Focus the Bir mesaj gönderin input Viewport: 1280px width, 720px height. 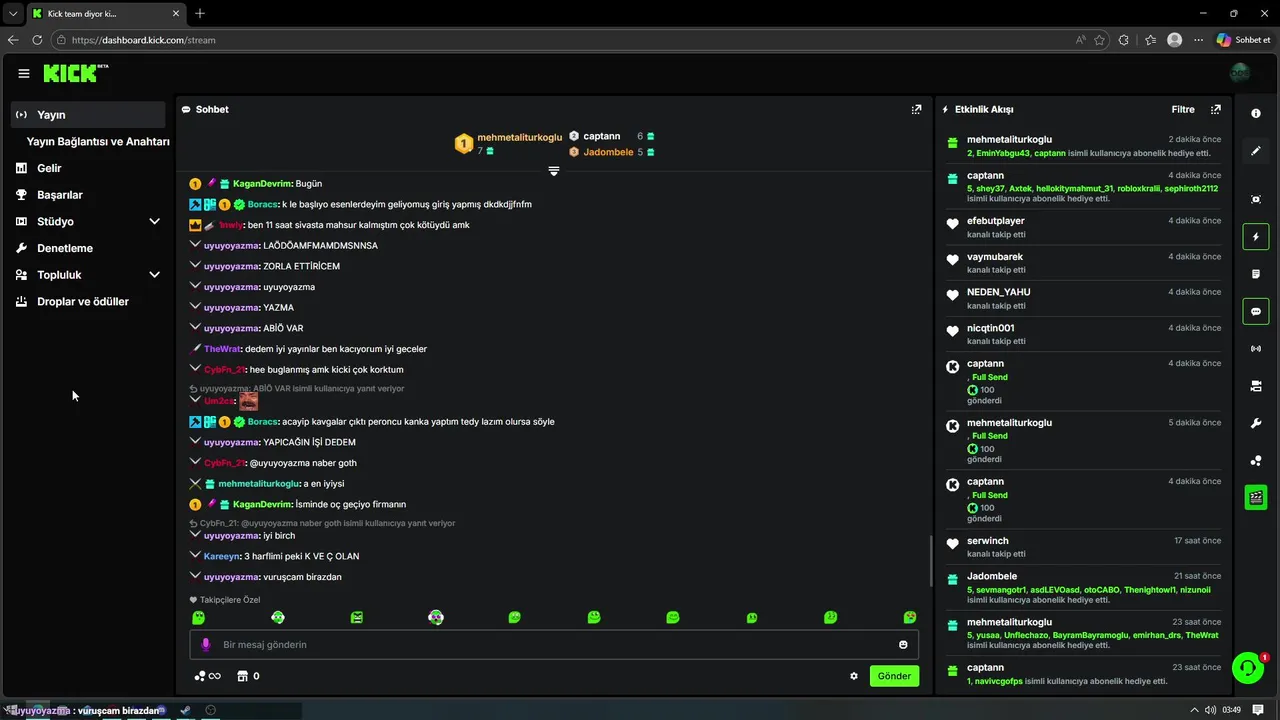554,645
